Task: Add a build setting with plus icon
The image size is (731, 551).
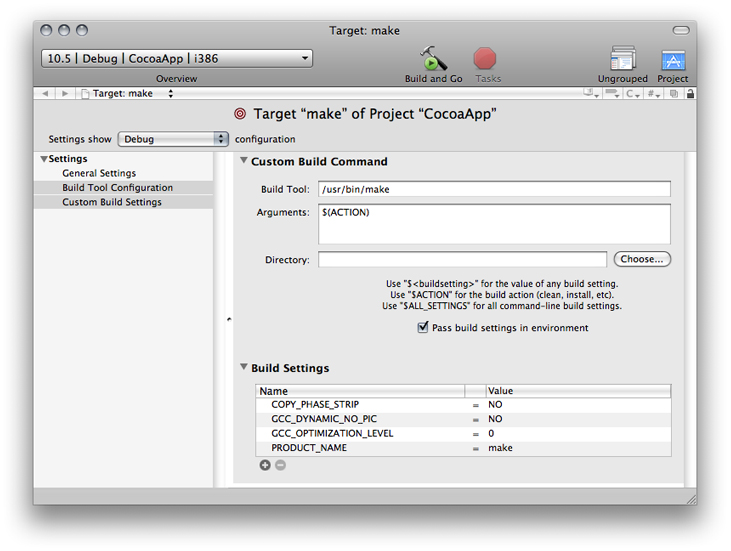Action: pos(265,465)
